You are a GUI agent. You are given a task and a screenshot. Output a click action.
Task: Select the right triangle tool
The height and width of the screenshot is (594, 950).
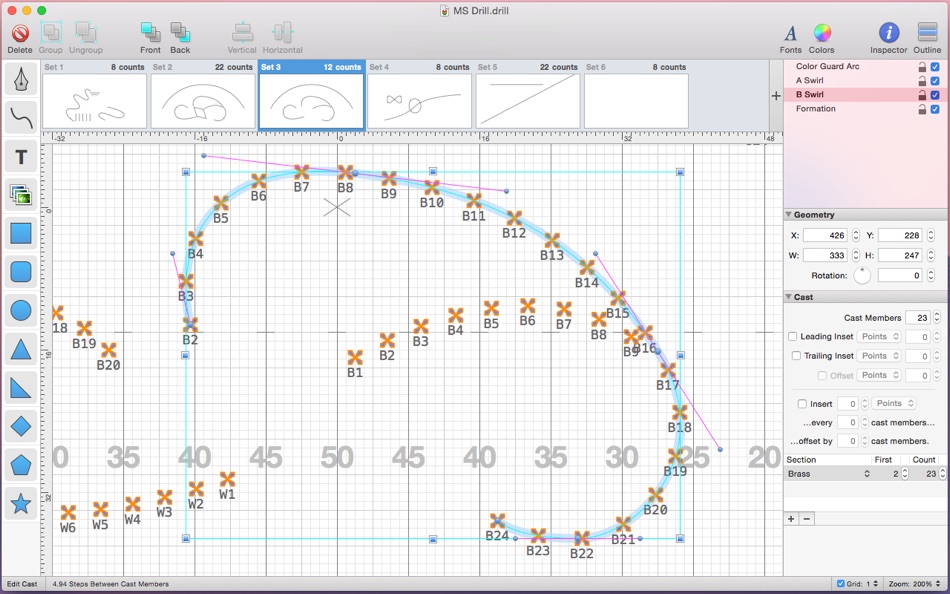21,388
